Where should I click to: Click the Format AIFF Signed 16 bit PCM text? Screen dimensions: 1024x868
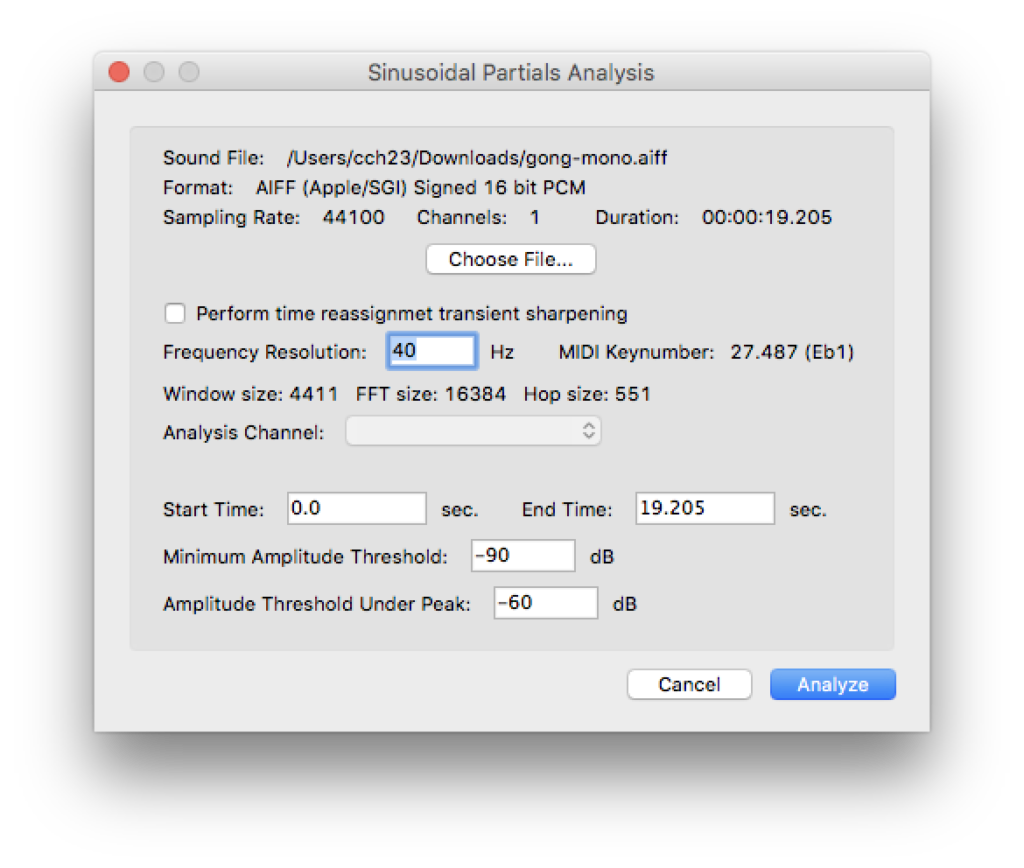click(421, 188)
